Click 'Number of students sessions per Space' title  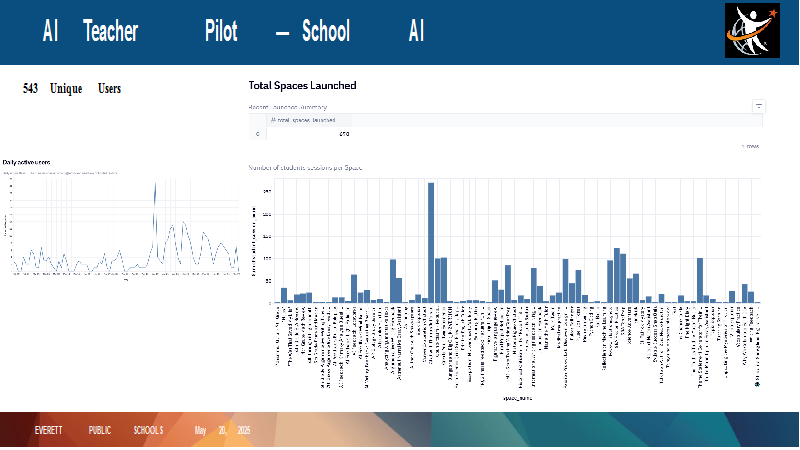305,167
